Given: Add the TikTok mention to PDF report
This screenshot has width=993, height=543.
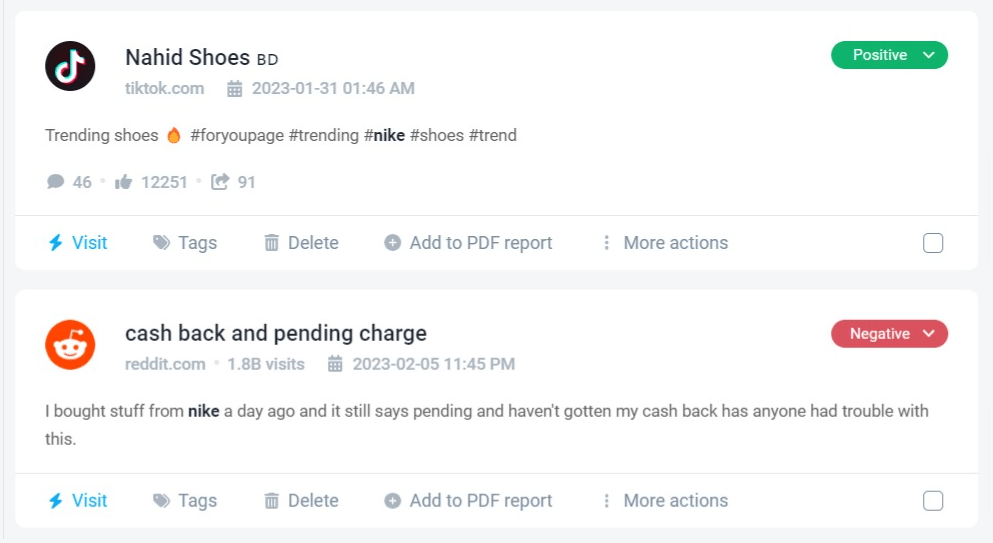Looking at the screenshot, I should point(468,243).
